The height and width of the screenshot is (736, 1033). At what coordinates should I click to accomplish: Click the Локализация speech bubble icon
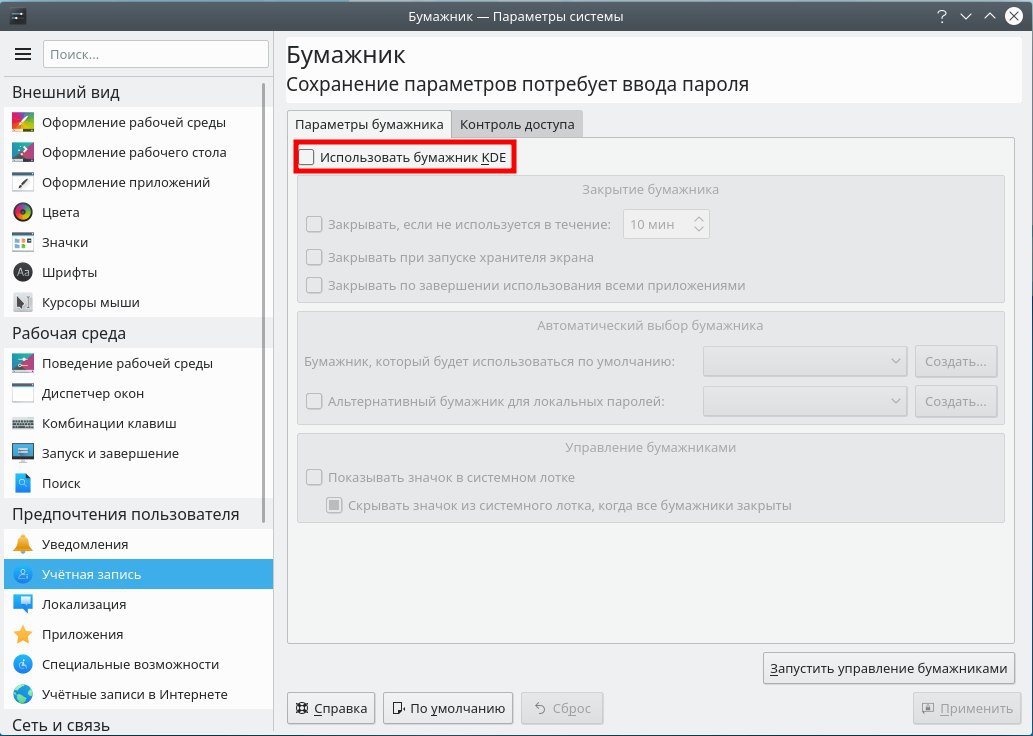[23, 604]
